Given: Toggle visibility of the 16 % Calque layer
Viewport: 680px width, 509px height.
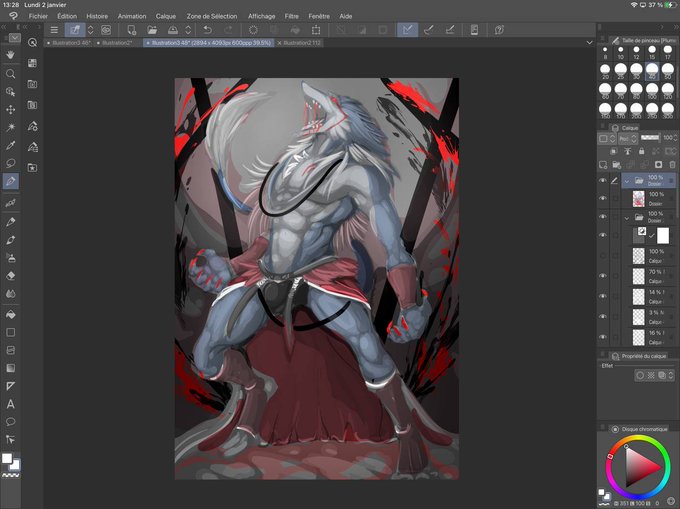Looking at the screenshot, I should tap(603, 337).
